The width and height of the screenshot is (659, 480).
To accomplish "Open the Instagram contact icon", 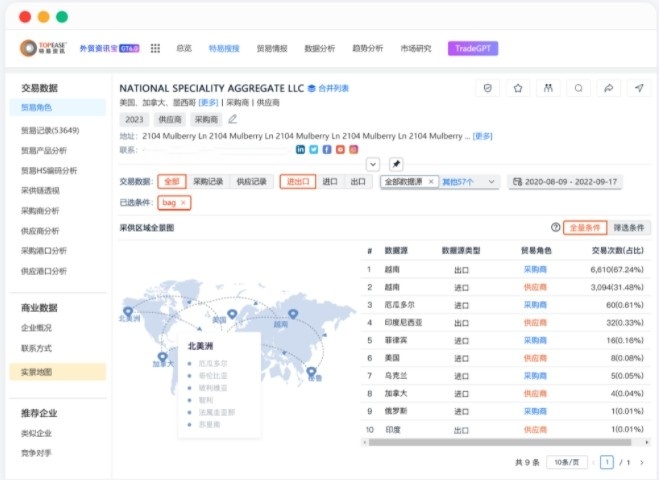I will click(x=354, y=149).
